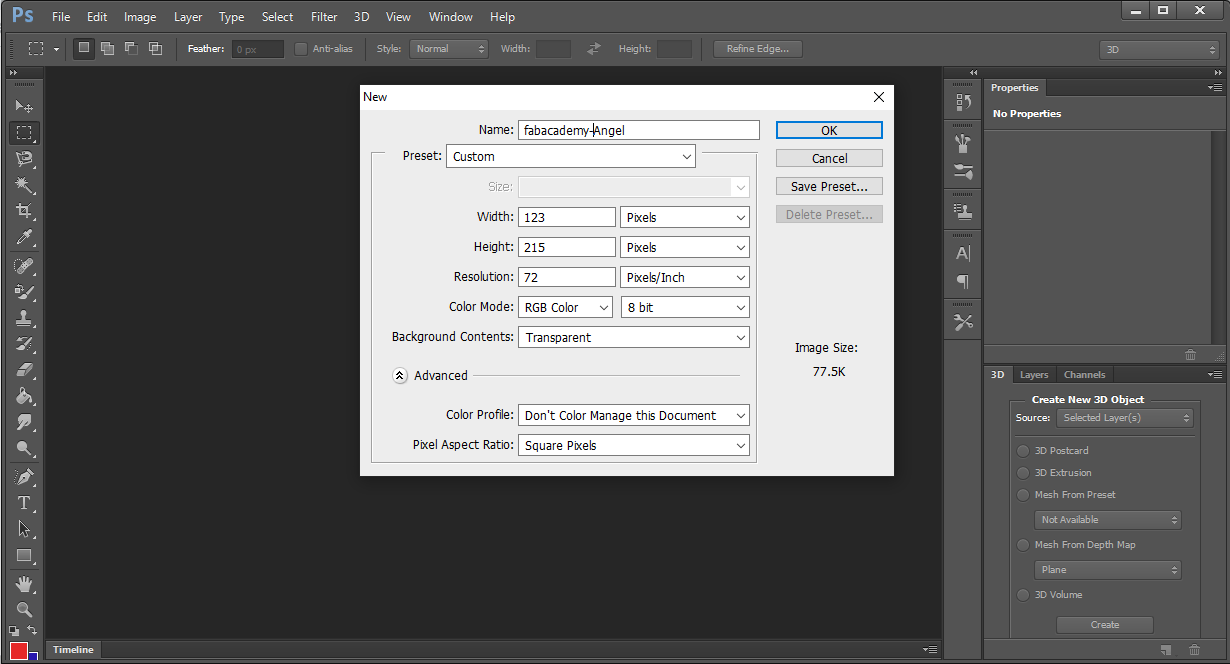Toggle the Anti-alias checkbox
This screenshot has width=1230, height=664.
click(x=301, y=49)
